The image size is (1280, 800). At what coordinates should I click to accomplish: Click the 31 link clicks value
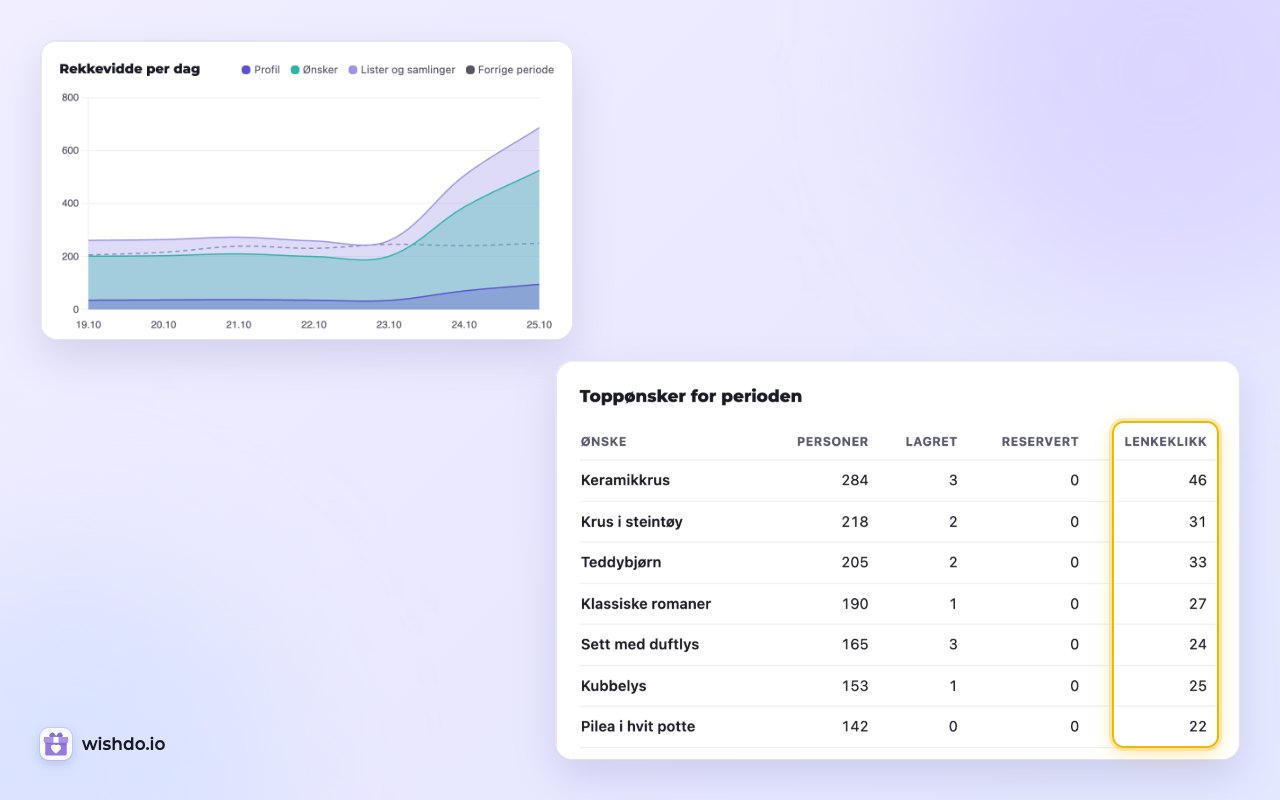(1198, 522)
